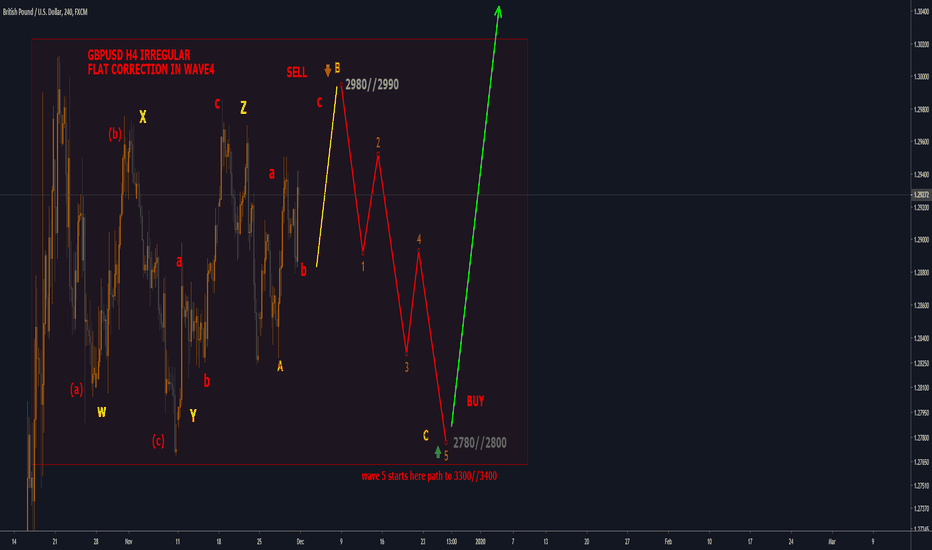932x550 pixels.
Task: Click the SELL text annotation
Action: click(297, 73)
